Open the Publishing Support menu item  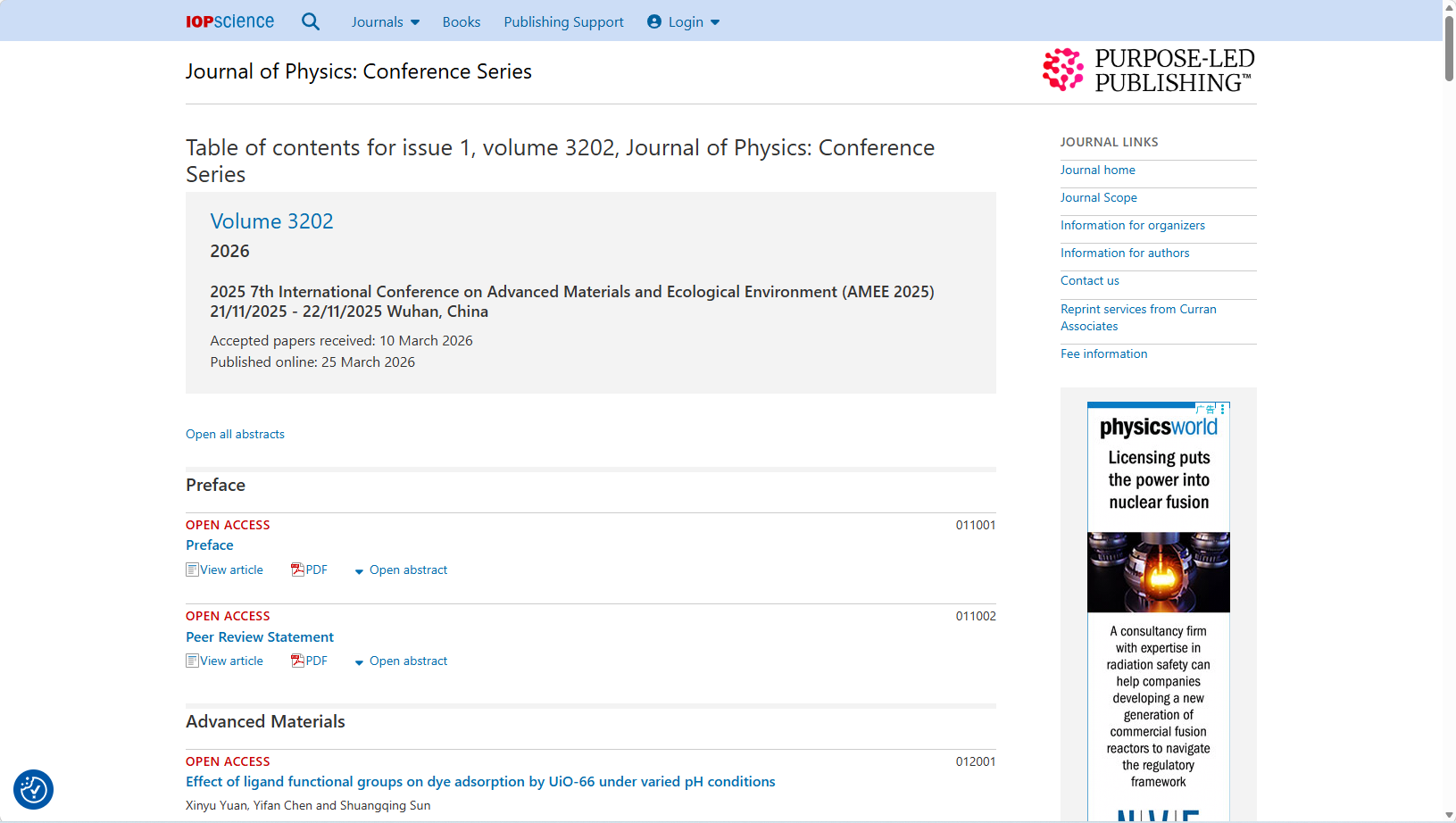click(563, 21)
